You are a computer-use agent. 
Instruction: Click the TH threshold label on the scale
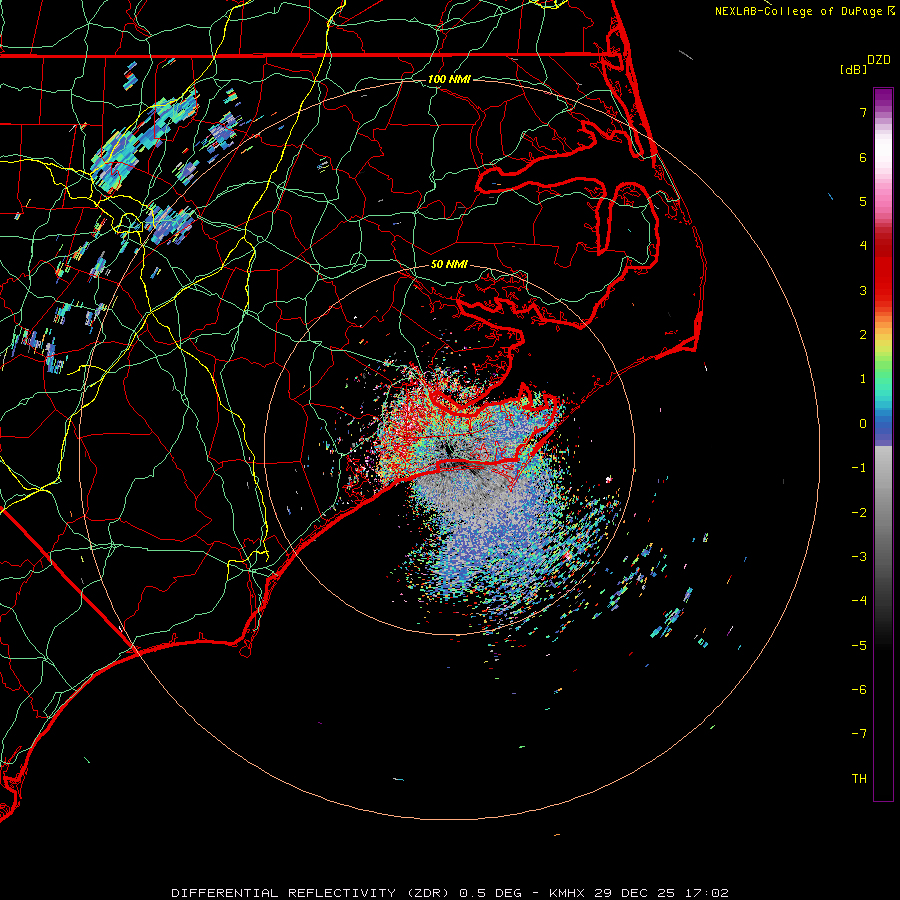[859, 779]
